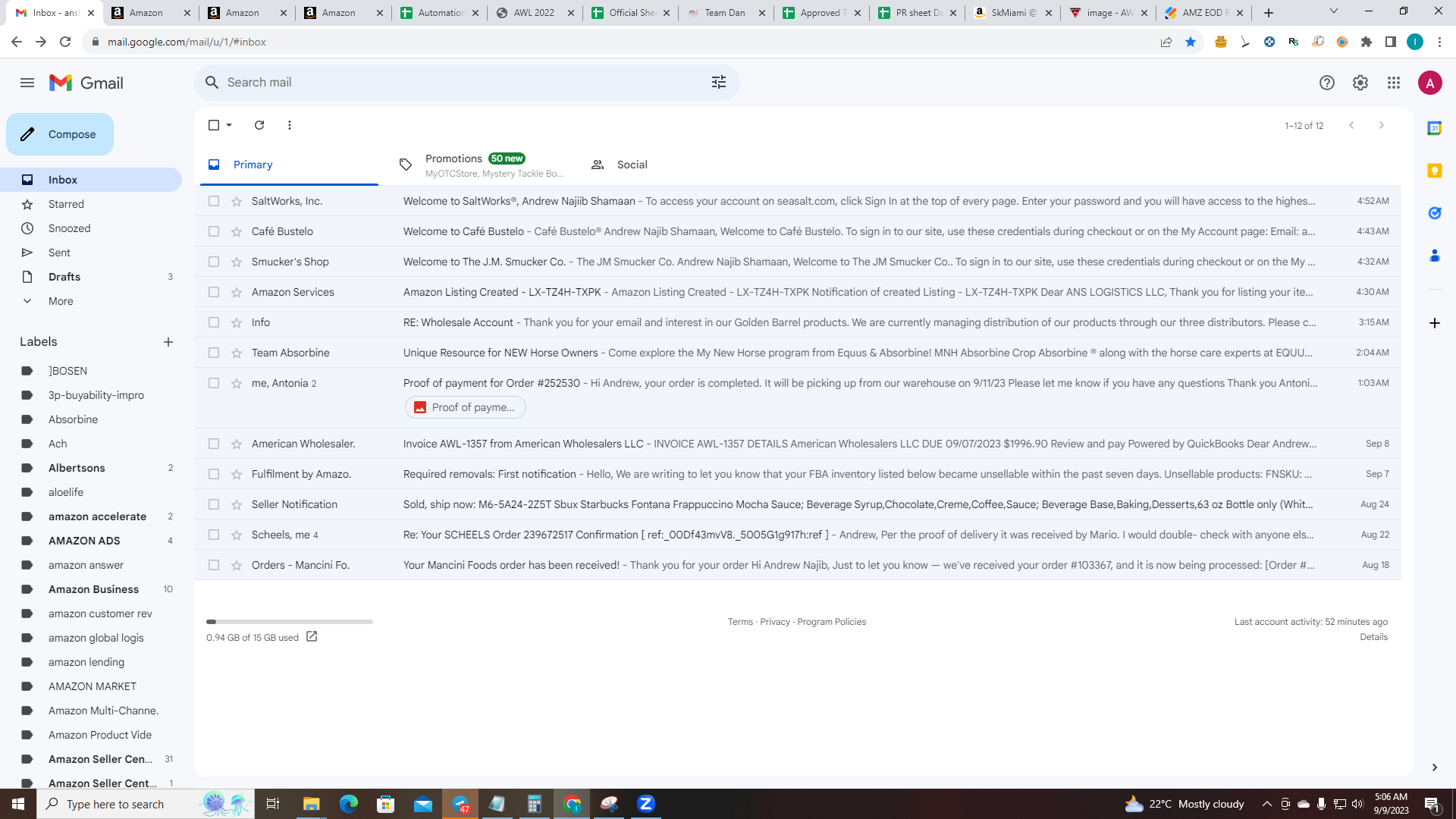The height and width of the screenshot is (819, 1456).
Task: Show hidden system tray icons
Action: (1266, 804)
